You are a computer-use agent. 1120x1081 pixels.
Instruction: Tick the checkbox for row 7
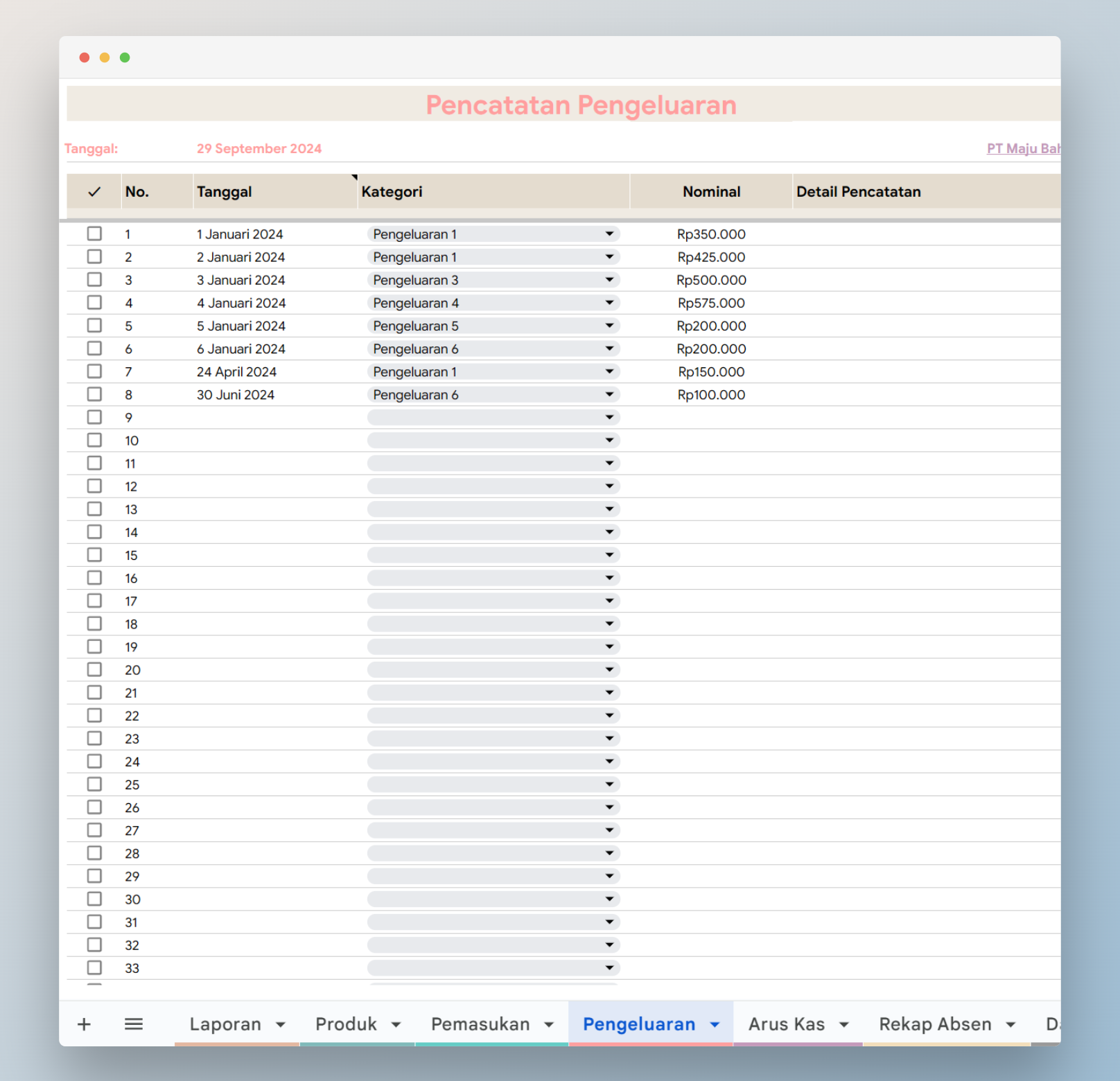pos(94,371)
